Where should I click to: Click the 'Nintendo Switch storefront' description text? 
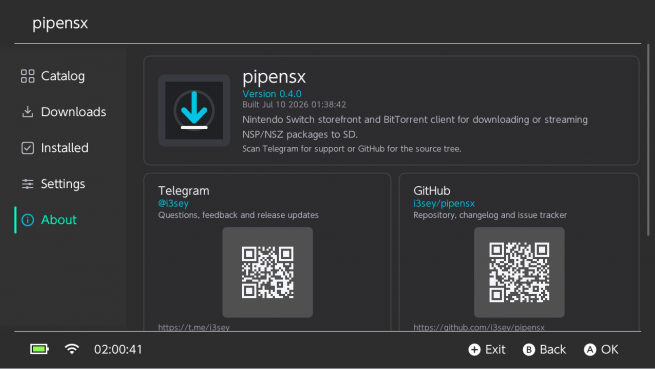[415, 127]
